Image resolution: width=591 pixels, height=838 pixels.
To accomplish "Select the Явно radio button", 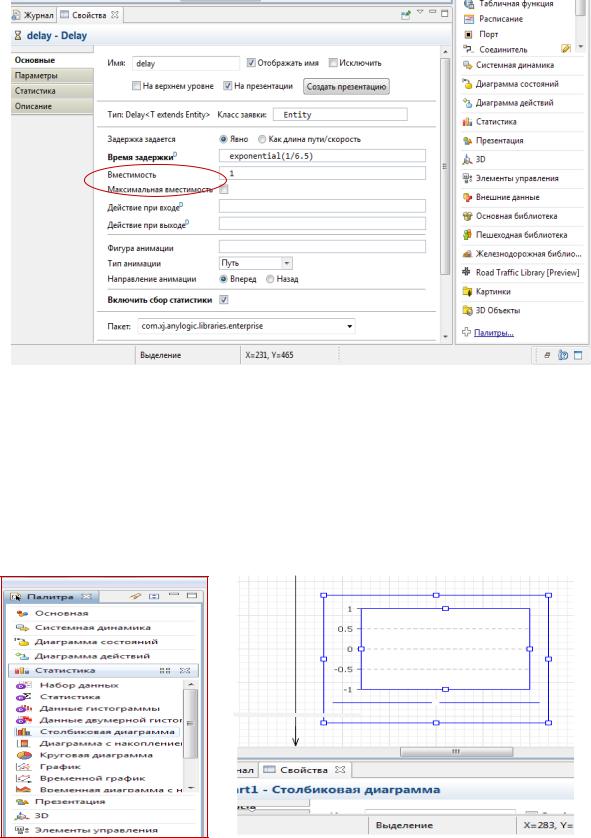I will click(224, 139).
